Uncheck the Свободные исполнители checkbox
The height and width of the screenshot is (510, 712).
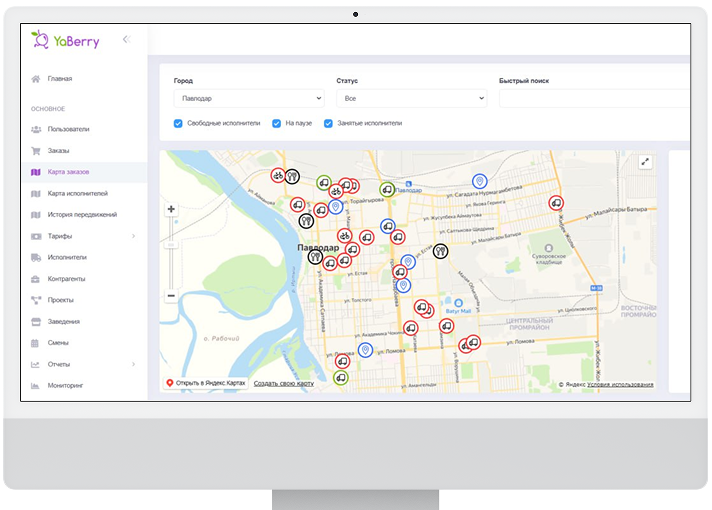178,123
